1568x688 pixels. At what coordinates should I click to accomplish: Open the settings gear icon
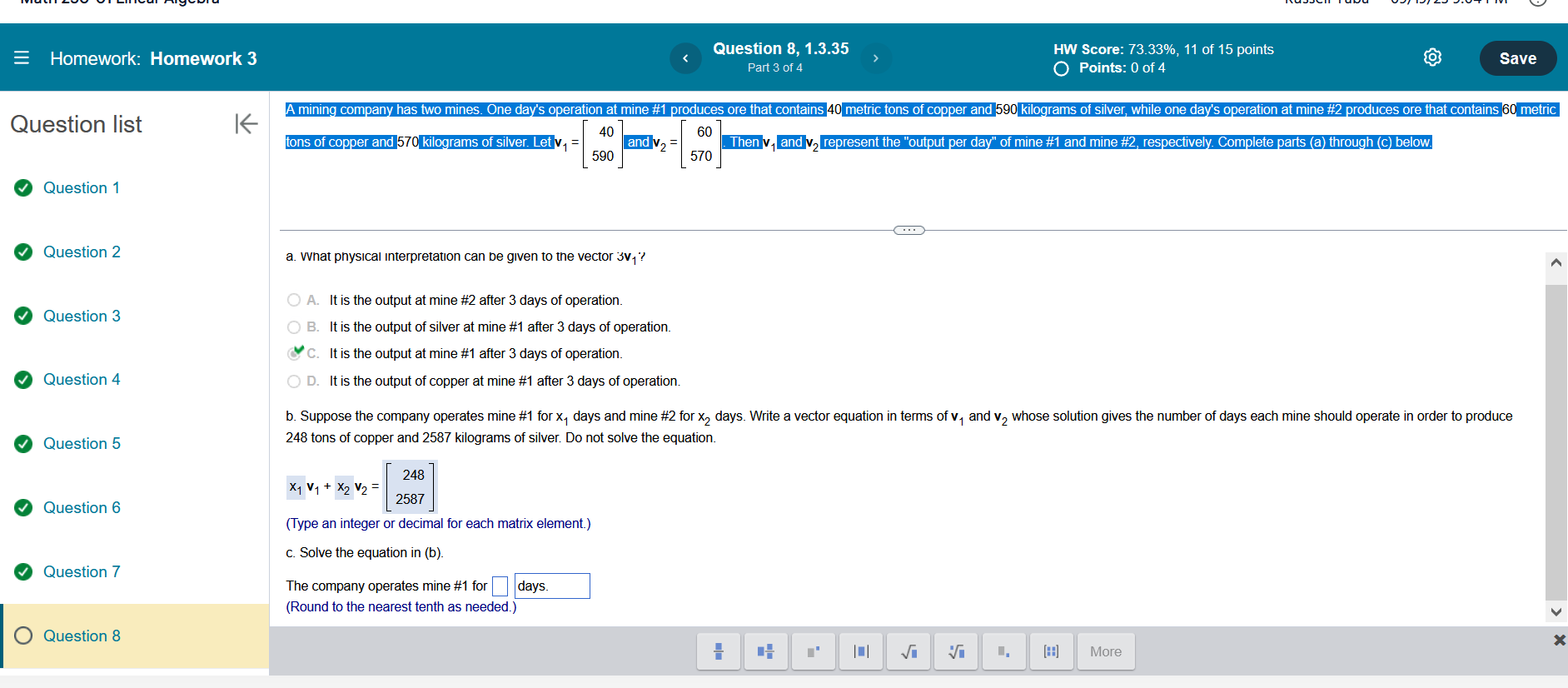tap(1432, 57)
